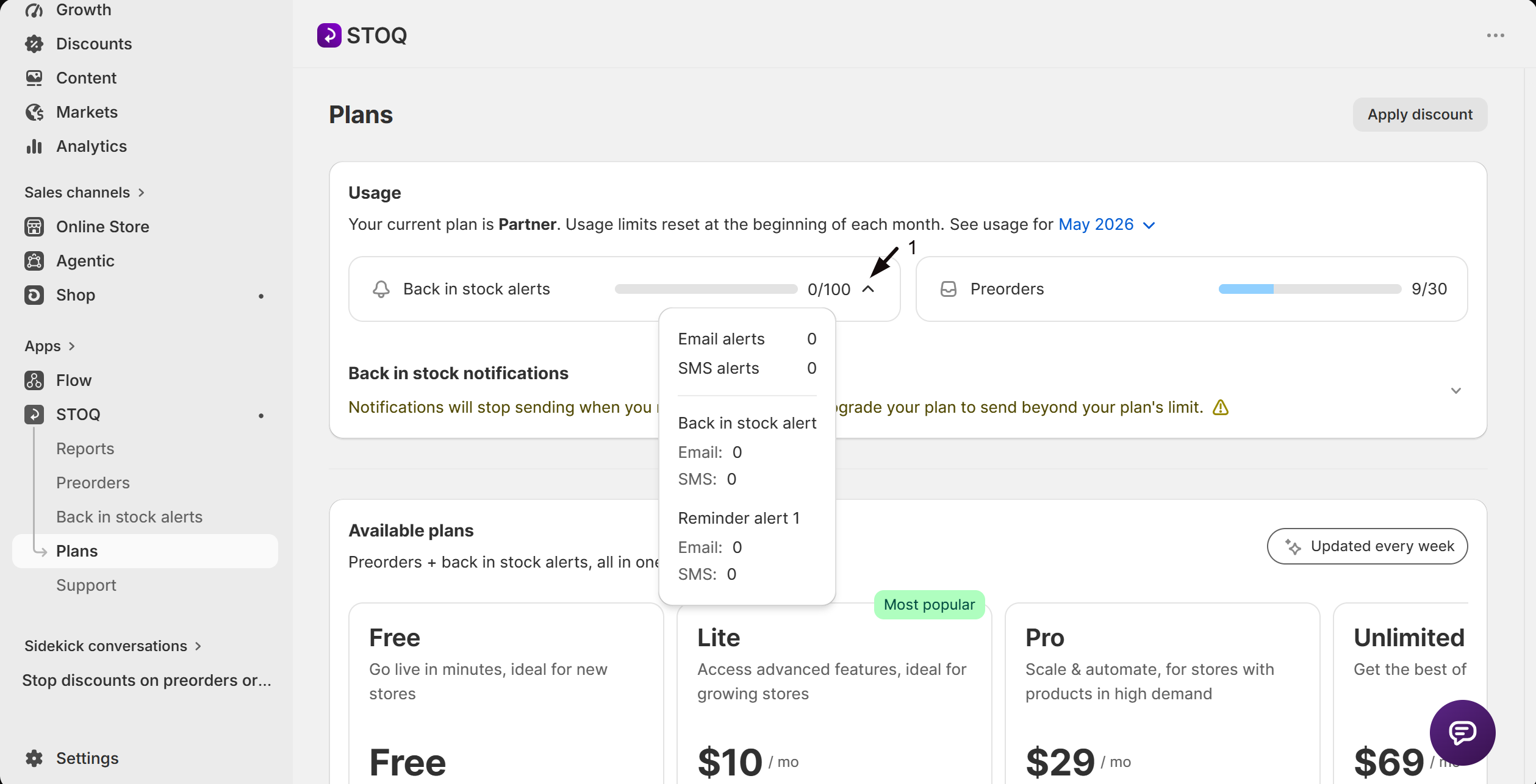Open Back in stock alerts under STOQ
1536x784 pixels.
point(129,517)
